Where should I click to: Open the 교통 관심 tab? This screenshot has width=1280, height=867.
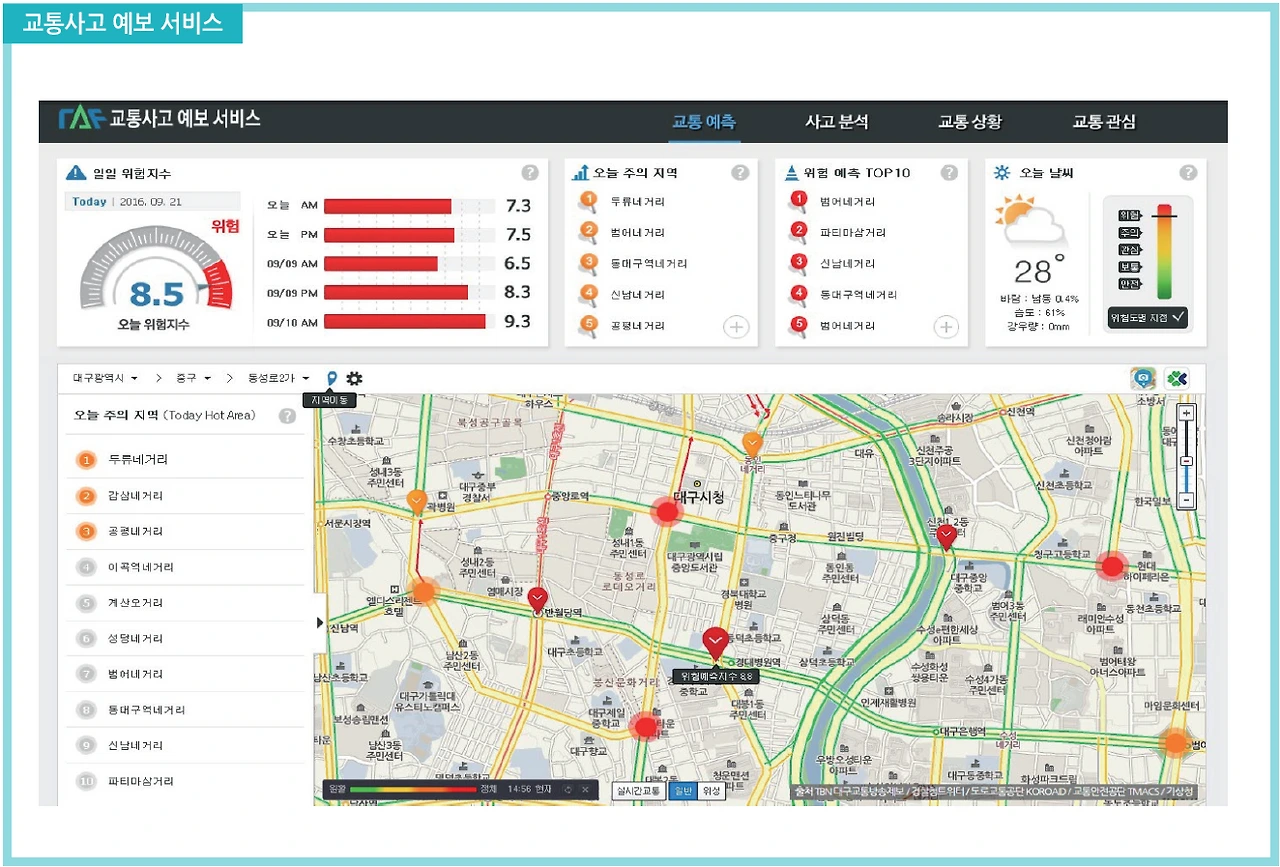(x=1104, y=122)
